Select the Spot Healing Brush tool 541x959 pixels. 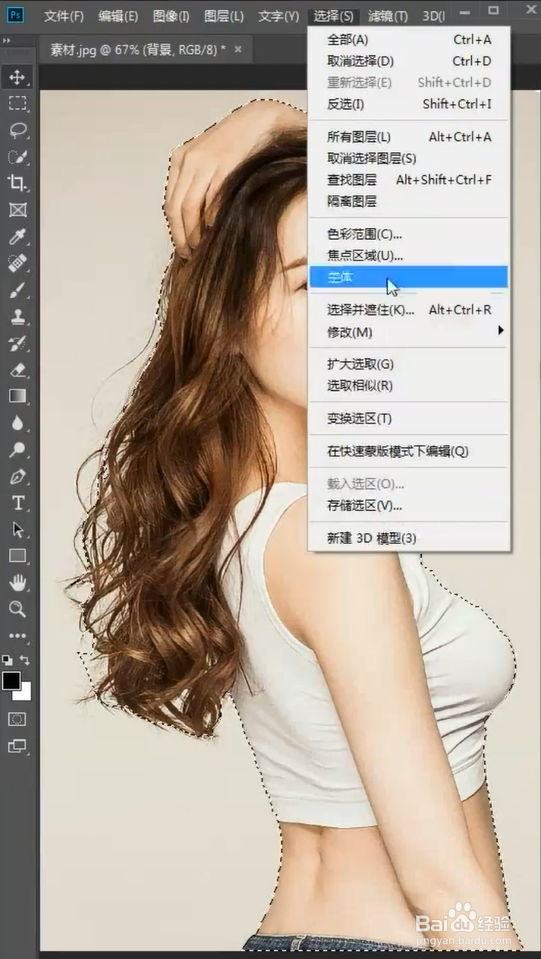click(17, 263)
